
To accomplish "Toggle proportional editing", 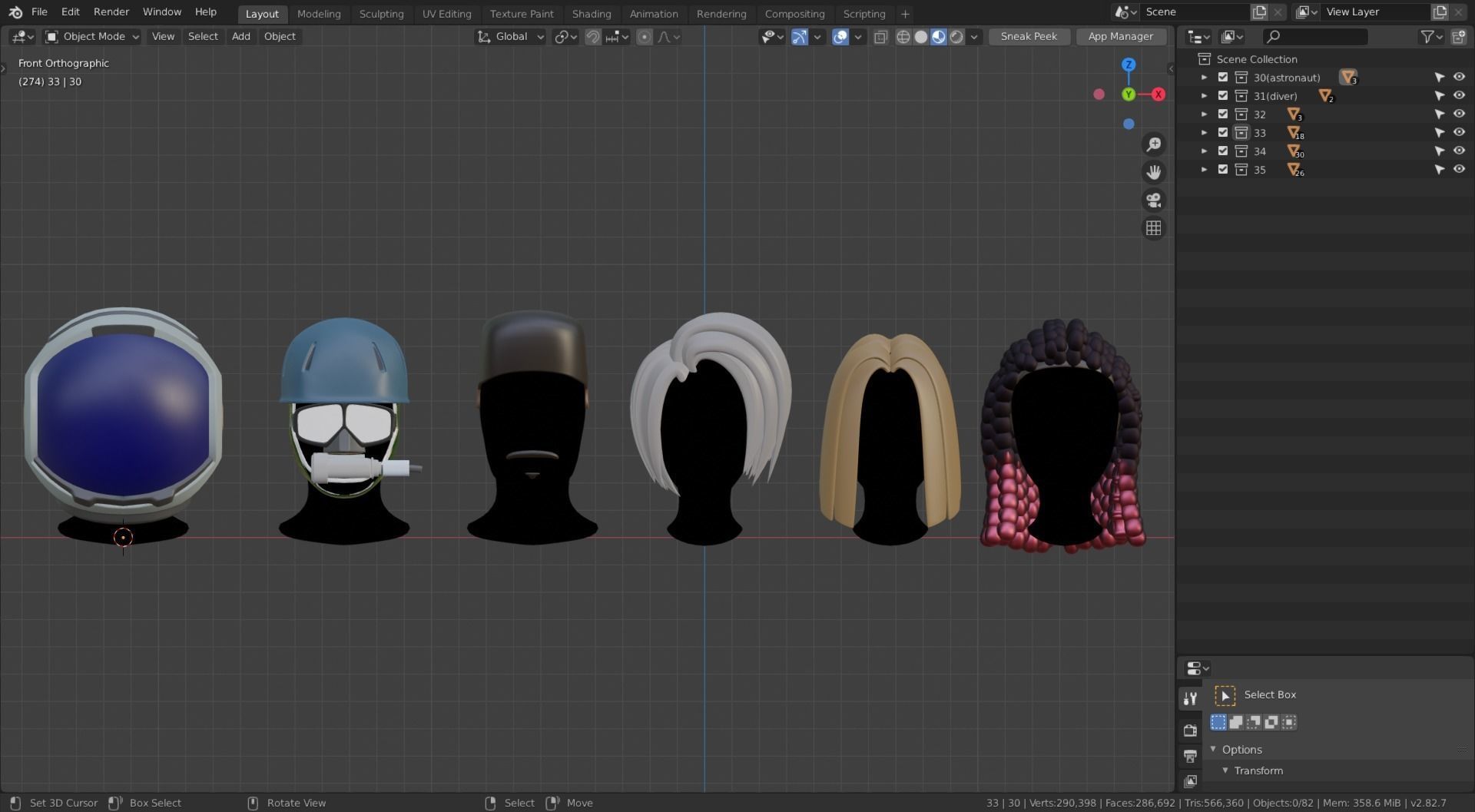I will pyautogui.click(x=645, y=37).
